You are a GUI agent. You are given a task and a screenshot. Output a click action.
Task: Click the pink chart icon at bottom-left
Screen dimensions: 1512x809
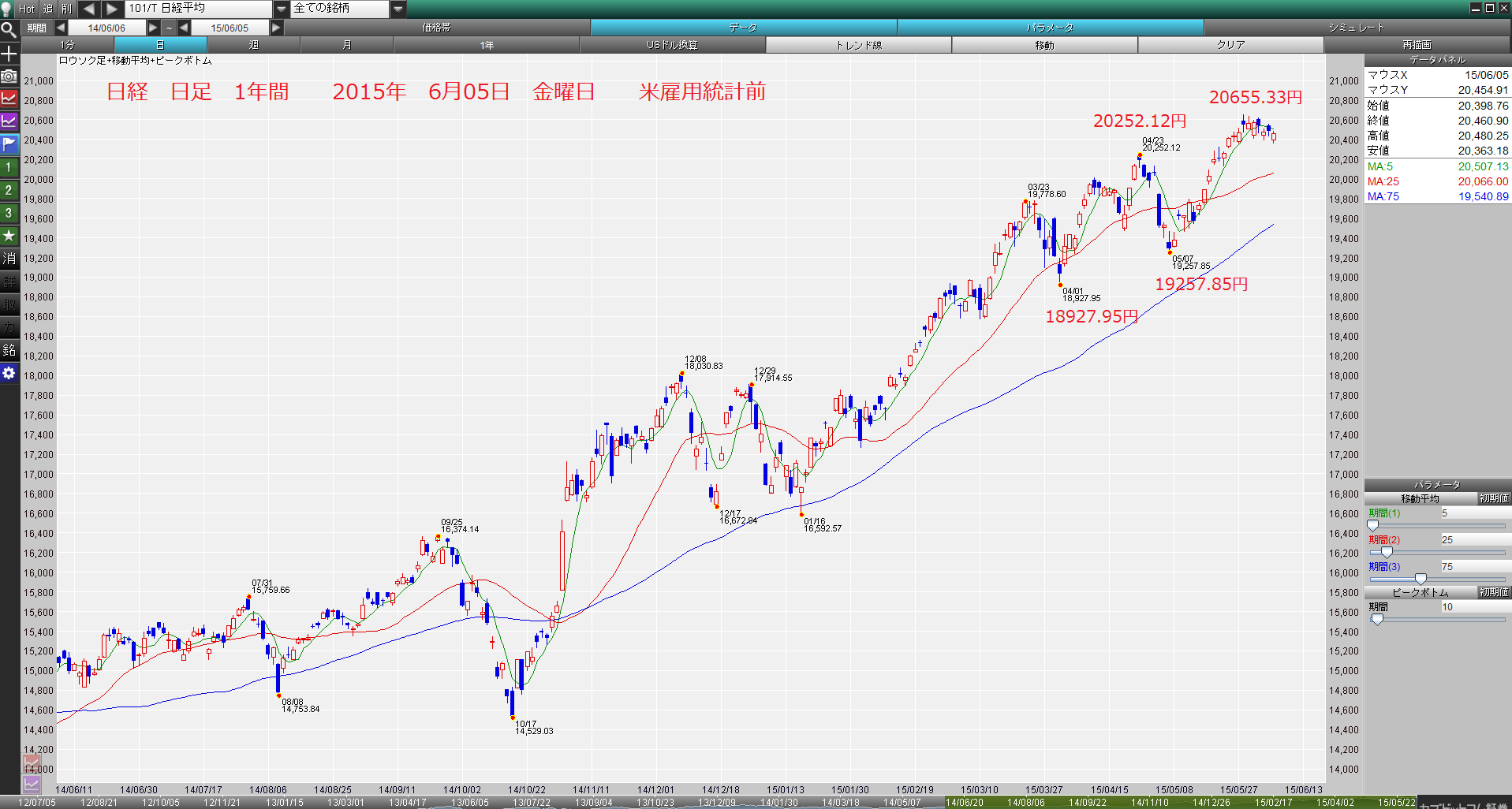click(32, 763)
